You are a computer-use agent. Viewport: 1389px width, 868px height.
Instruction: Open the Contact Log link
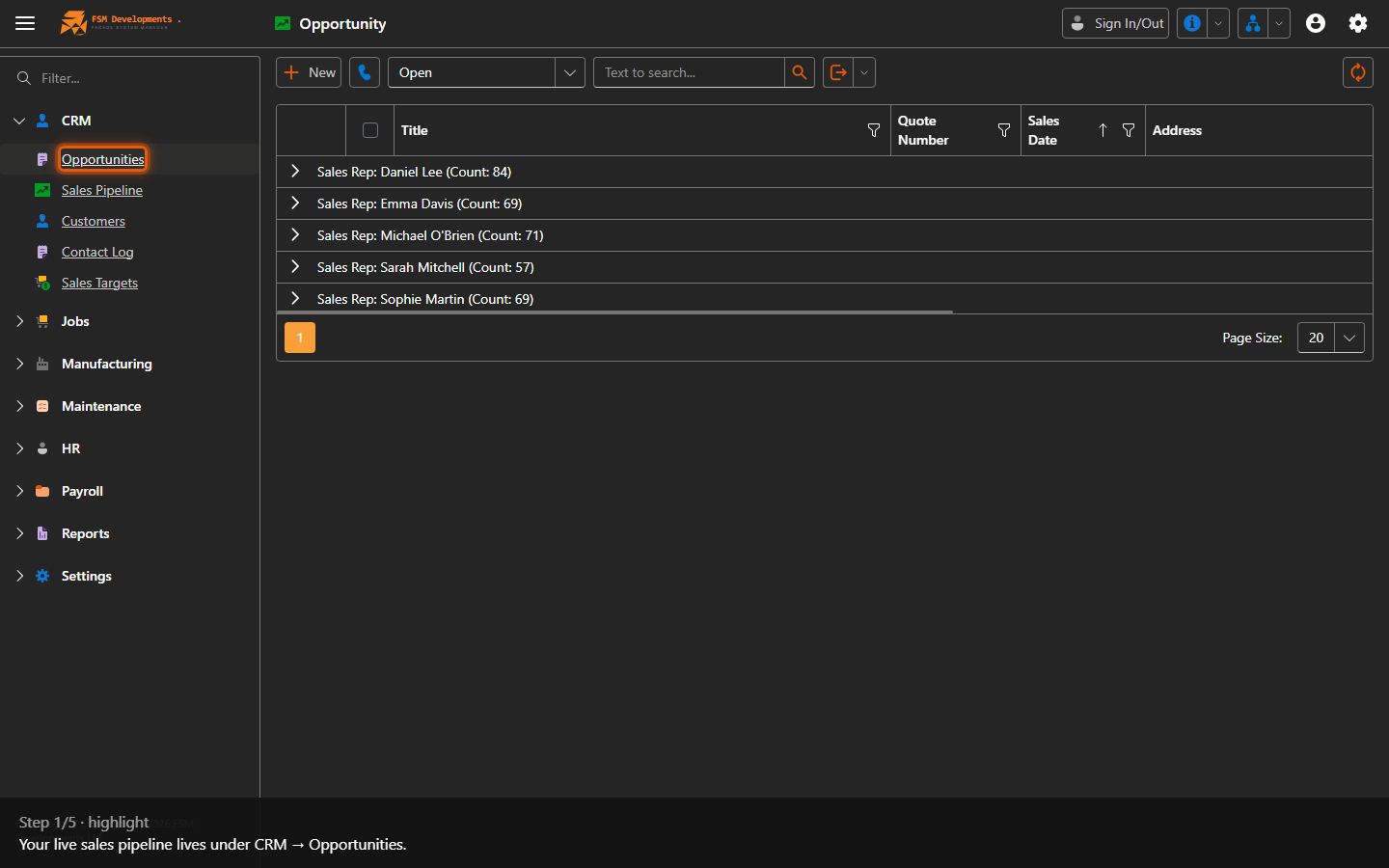(x=97, y=252)
